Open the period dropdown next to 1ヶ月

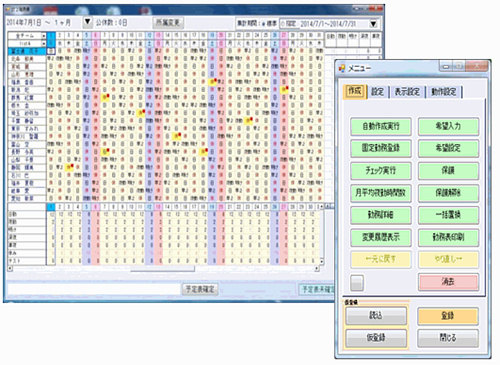[87, 22]
